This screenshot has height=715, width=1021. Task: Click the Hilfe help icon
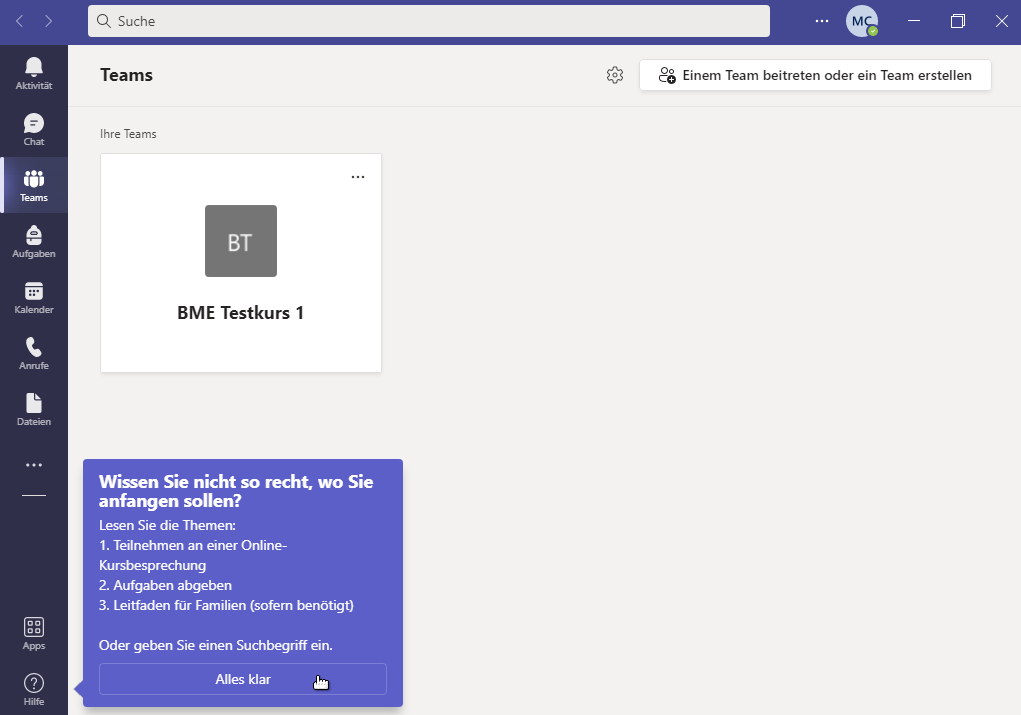point(34,689)
